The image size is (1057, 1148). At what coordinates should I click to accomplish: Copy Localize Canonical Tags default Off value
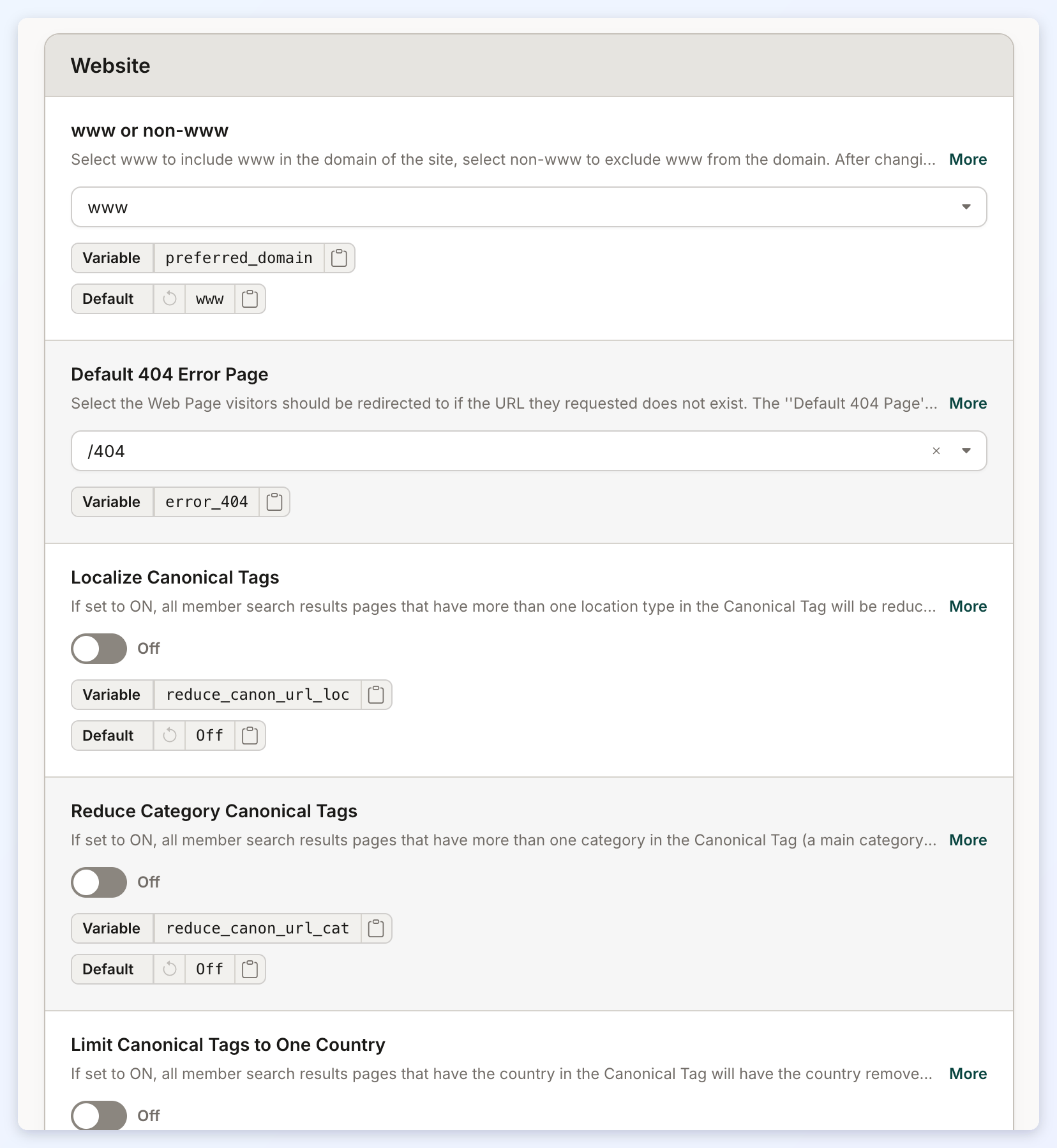250,736
